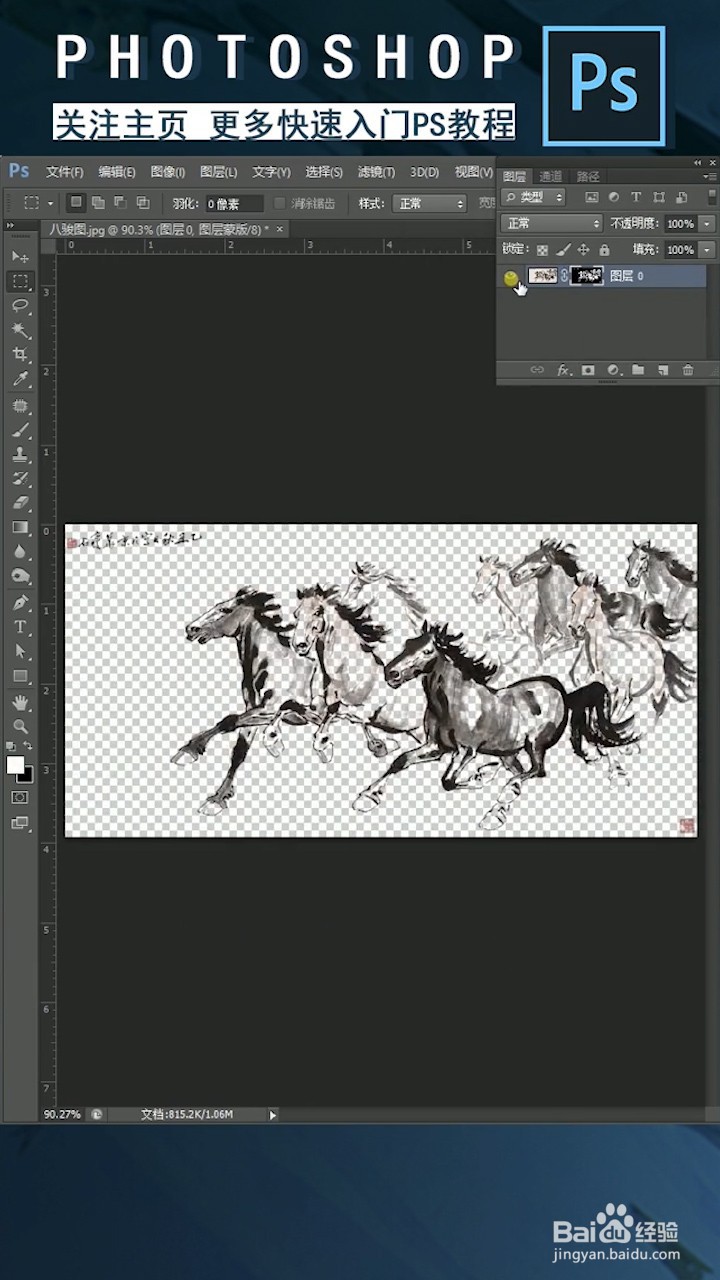
Task: Toggle Quick Mask mode
Action: pos(20,797)
